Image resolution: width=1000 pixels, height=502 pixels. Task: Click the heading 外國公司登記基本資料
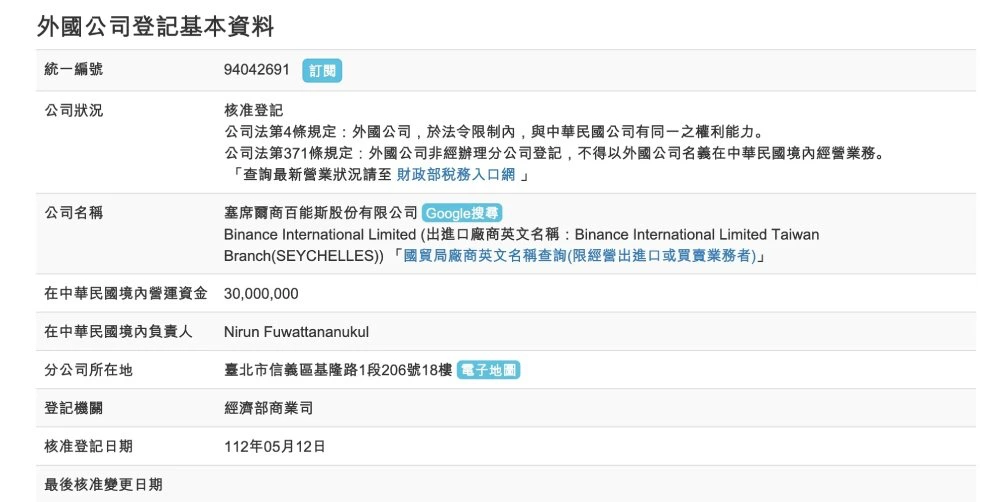coord(156,27)
